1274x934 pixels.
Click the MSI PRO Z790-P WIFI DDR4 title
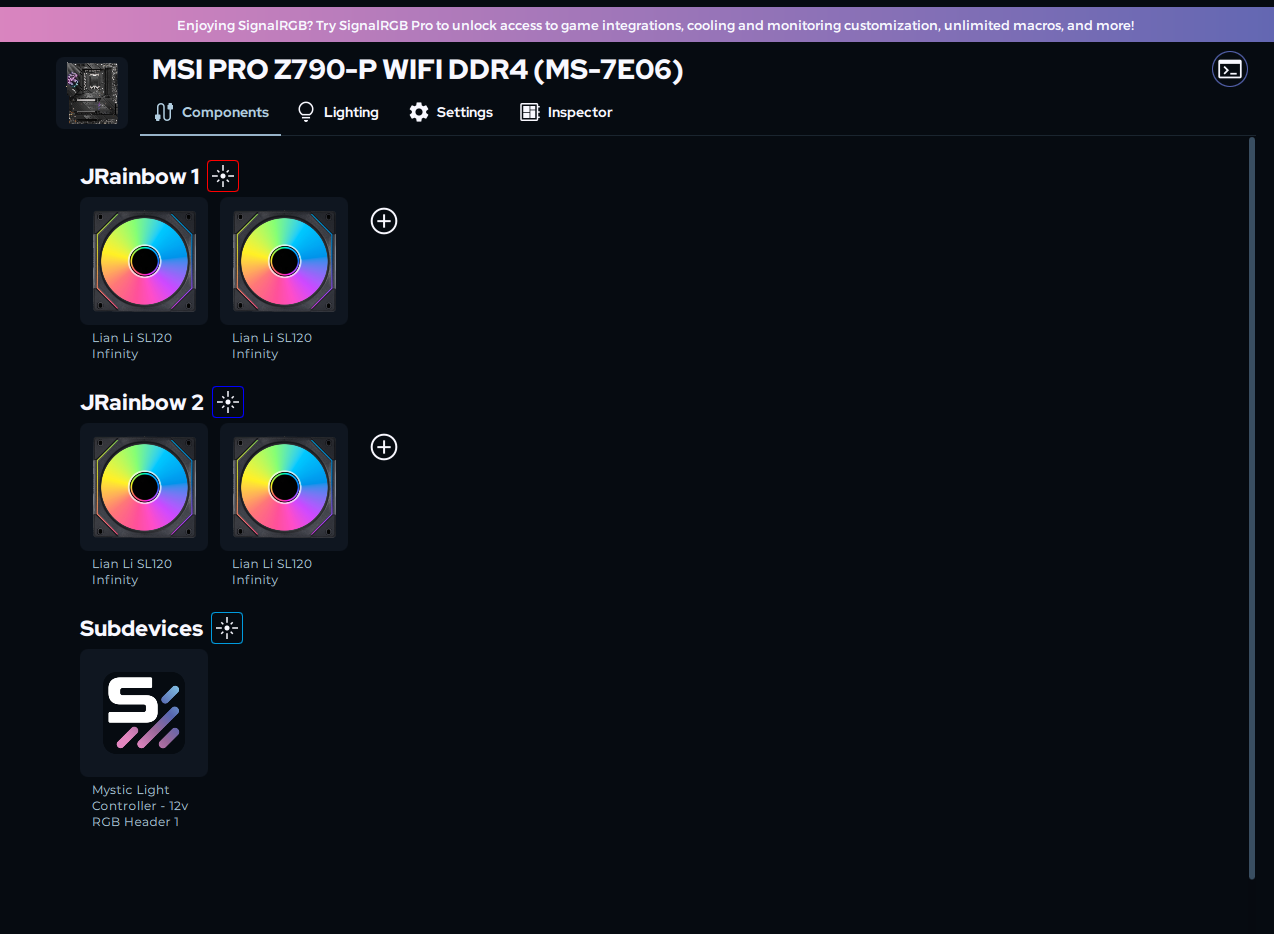[x=417, y=70]
